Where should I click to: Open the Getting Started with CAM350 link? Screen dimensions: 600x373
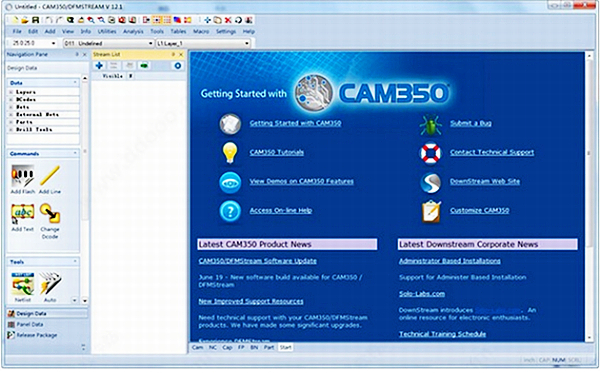coord(295,123)
